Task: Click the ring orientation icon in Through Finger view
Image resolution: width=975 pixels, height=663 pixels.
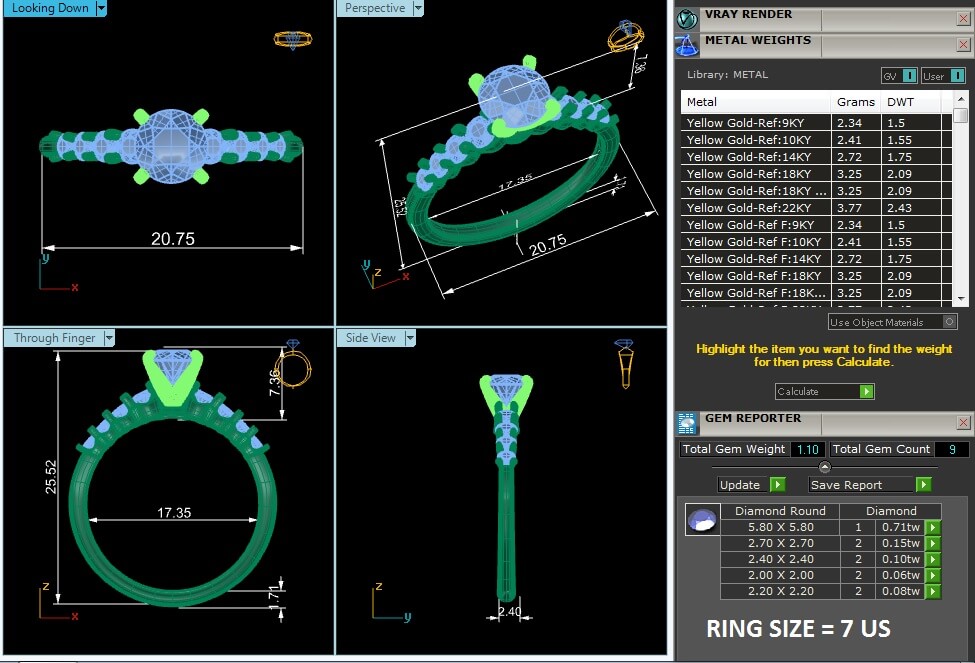Action: coord(294,366)
